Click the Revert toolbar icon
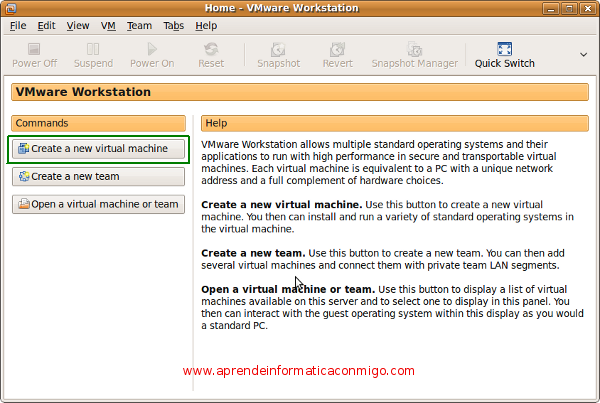600x403 pixels. click(338, 49)
